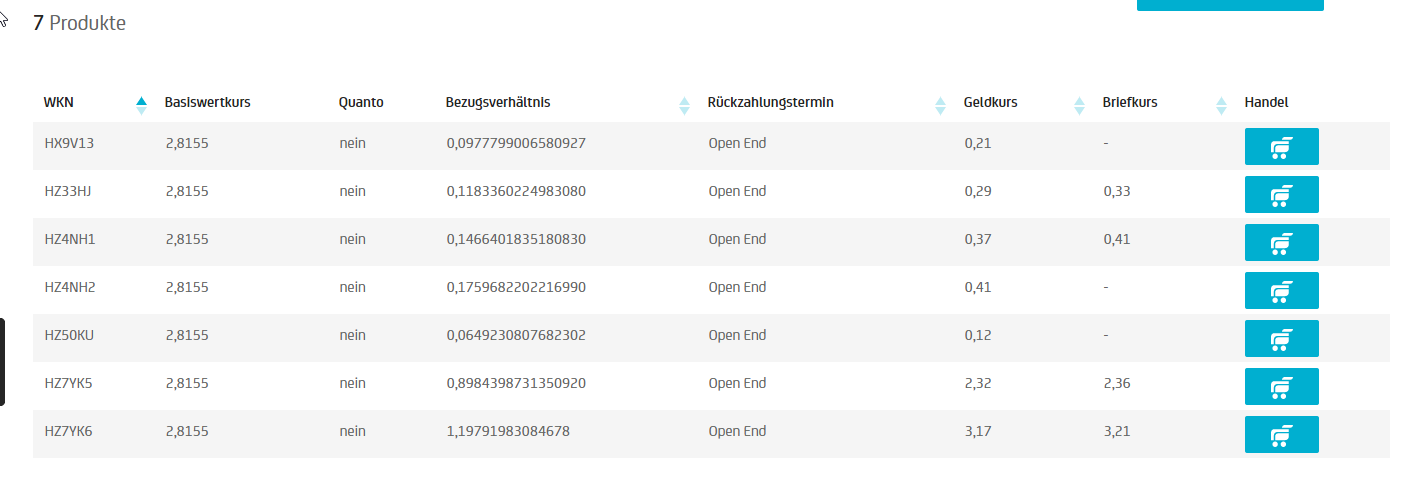
Task: Click the WKN column header
Action: coord(58,103)
